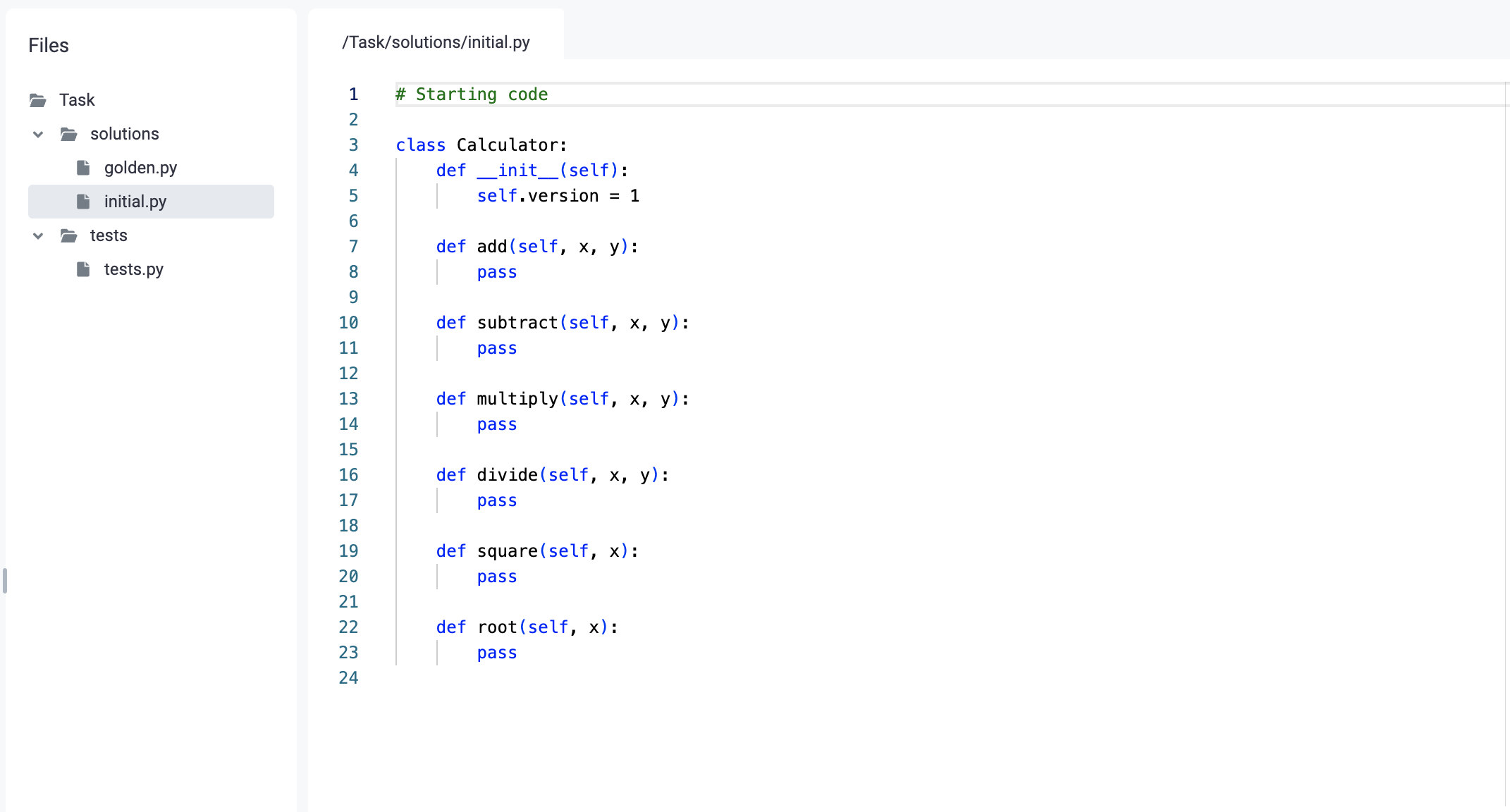Select the Task root folder label

77,100
